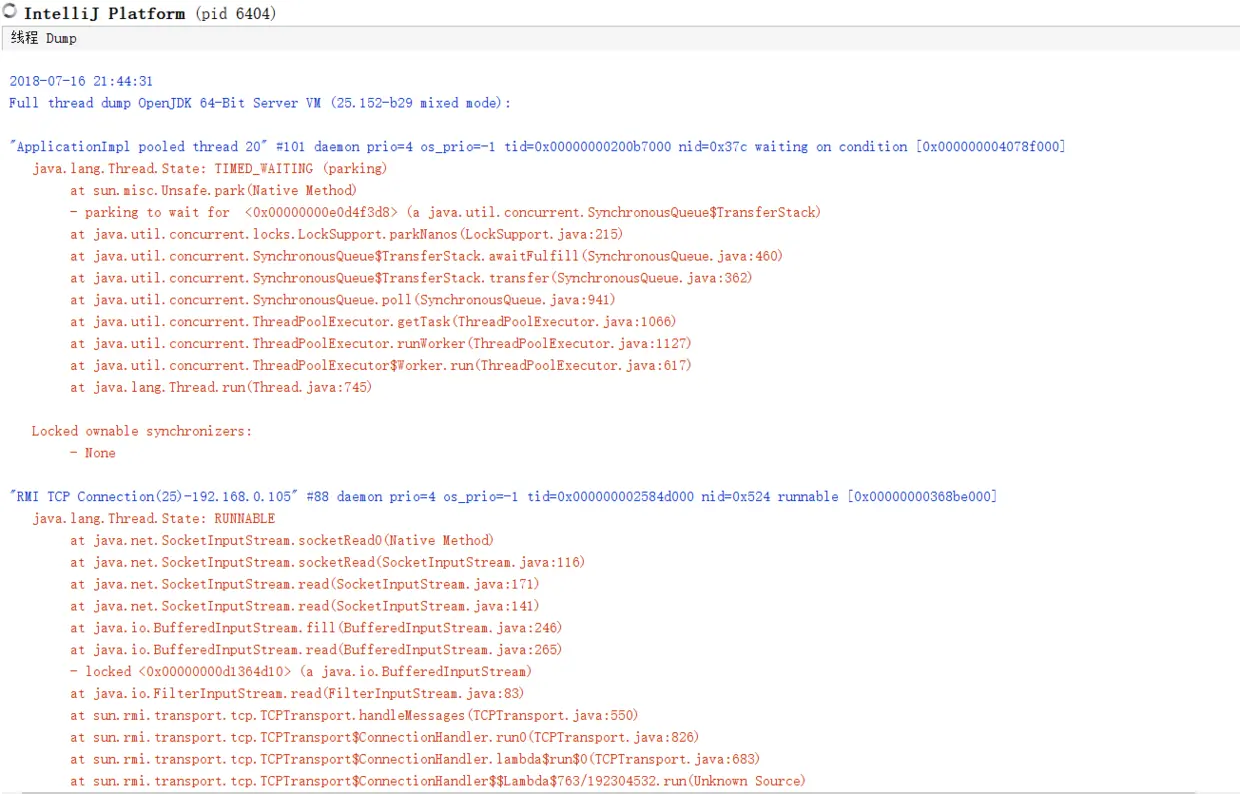The height and width of the screenshot is (794, 1240).
Task: Click the locked 0x00000000d1364d10 line
Action: point(301,672)
